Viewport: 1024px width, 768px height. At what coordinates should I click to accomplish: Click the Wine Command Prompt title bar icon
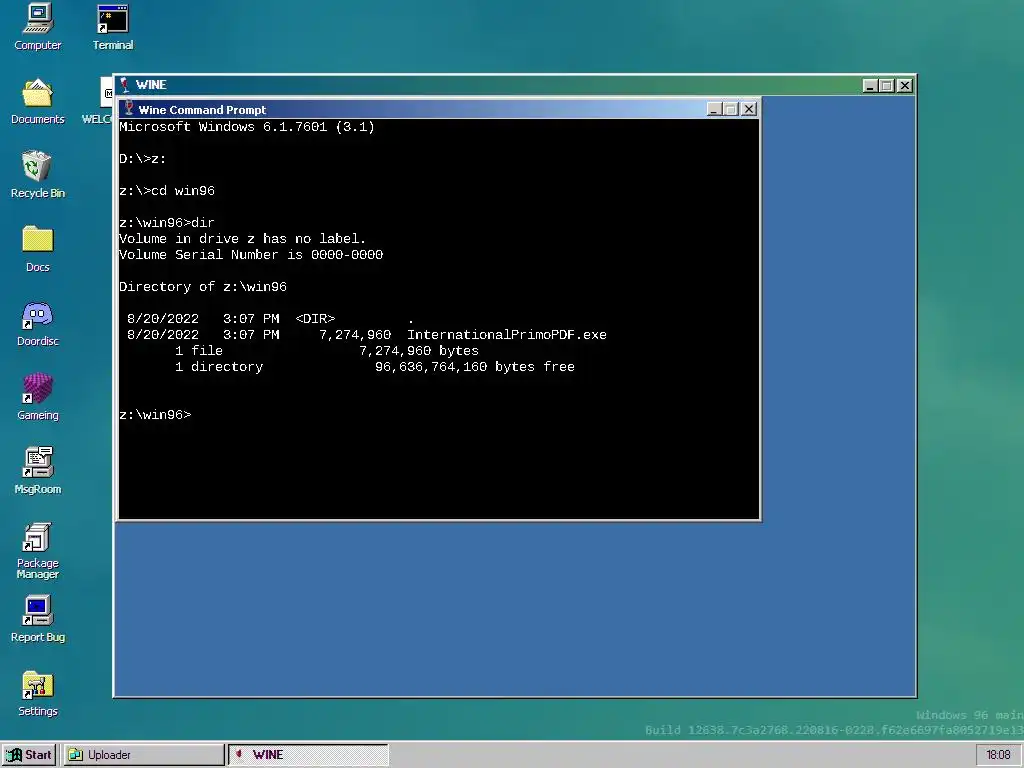tap(129, 109)
